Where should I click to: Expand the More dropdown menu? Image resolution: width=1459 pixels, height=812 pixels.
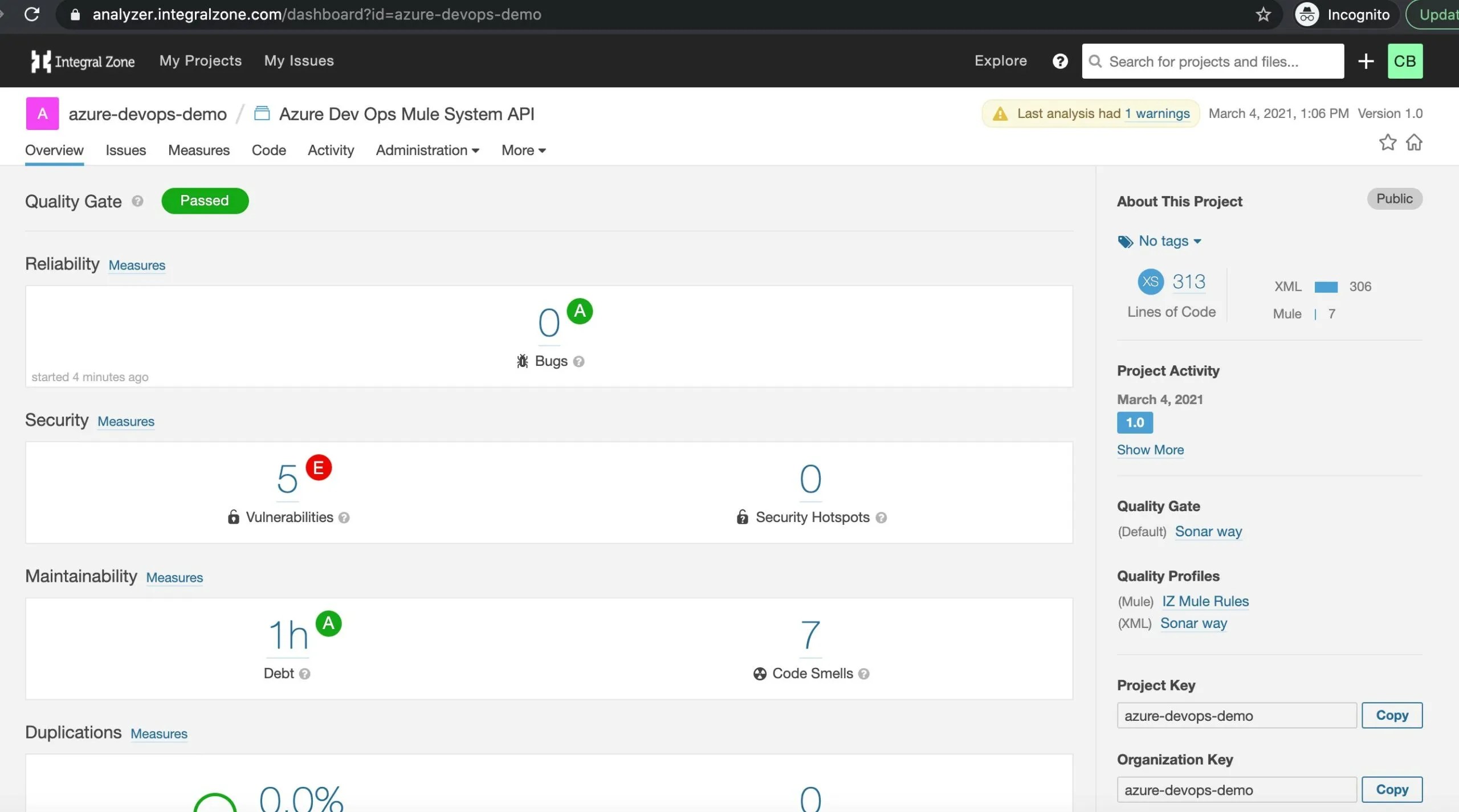click(523, 150)
